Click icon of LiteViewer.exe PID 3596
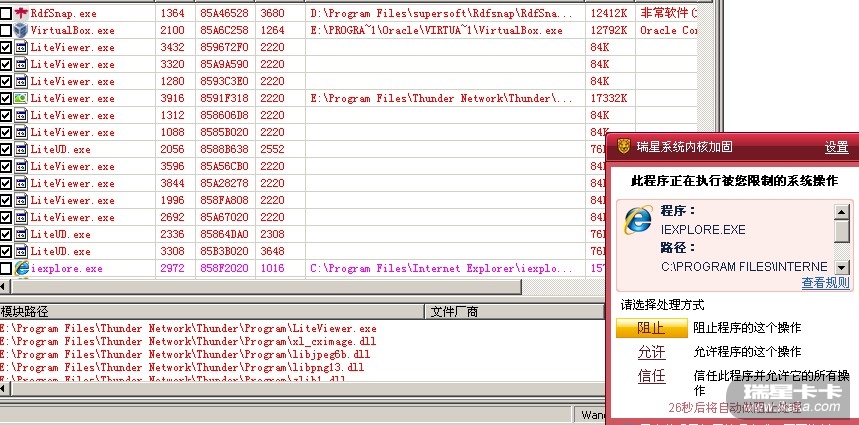This screenshot has height=425, width=859. coord(21,166)
